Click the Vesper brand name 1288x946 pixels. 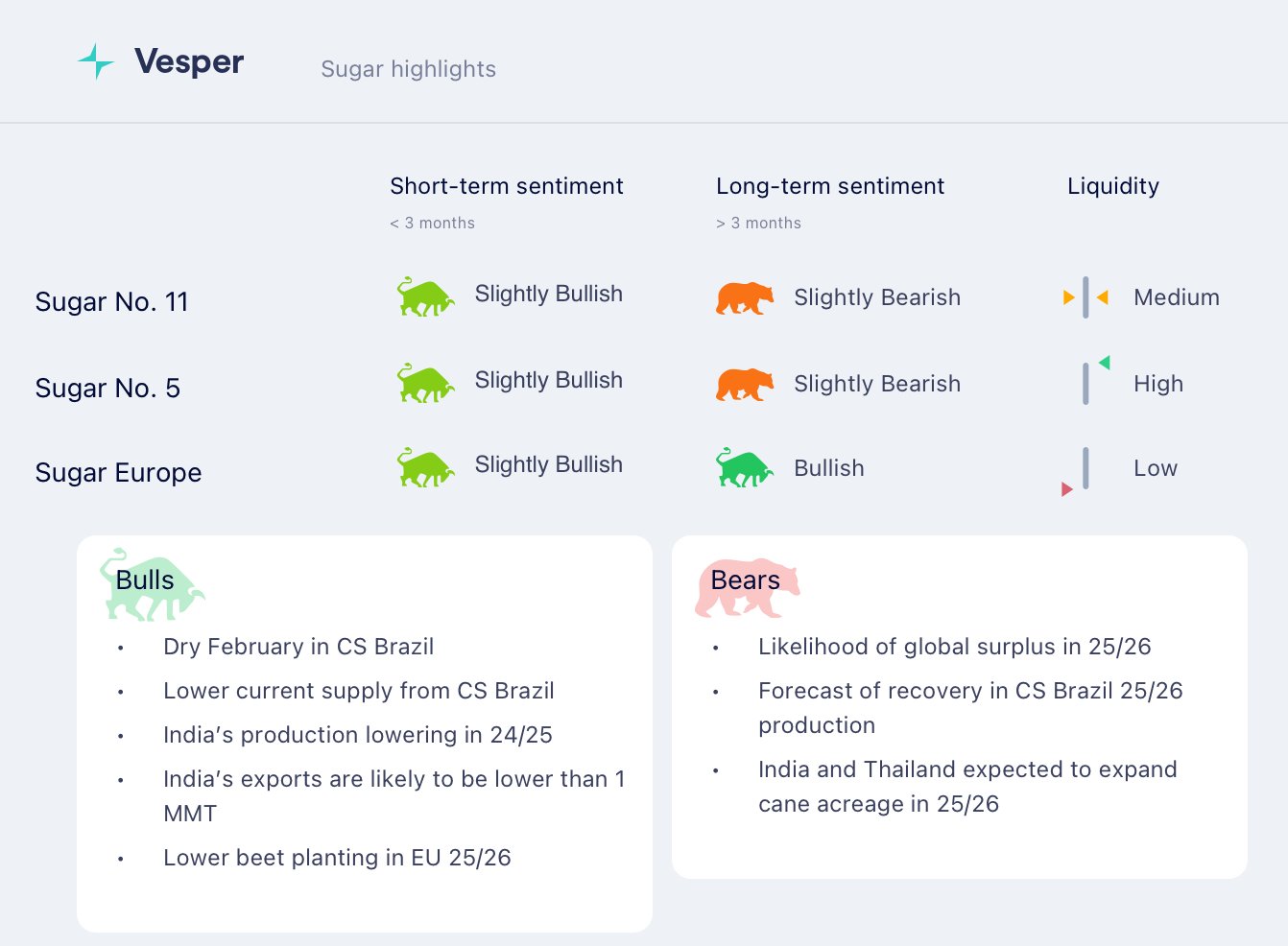tap(189, 61)
